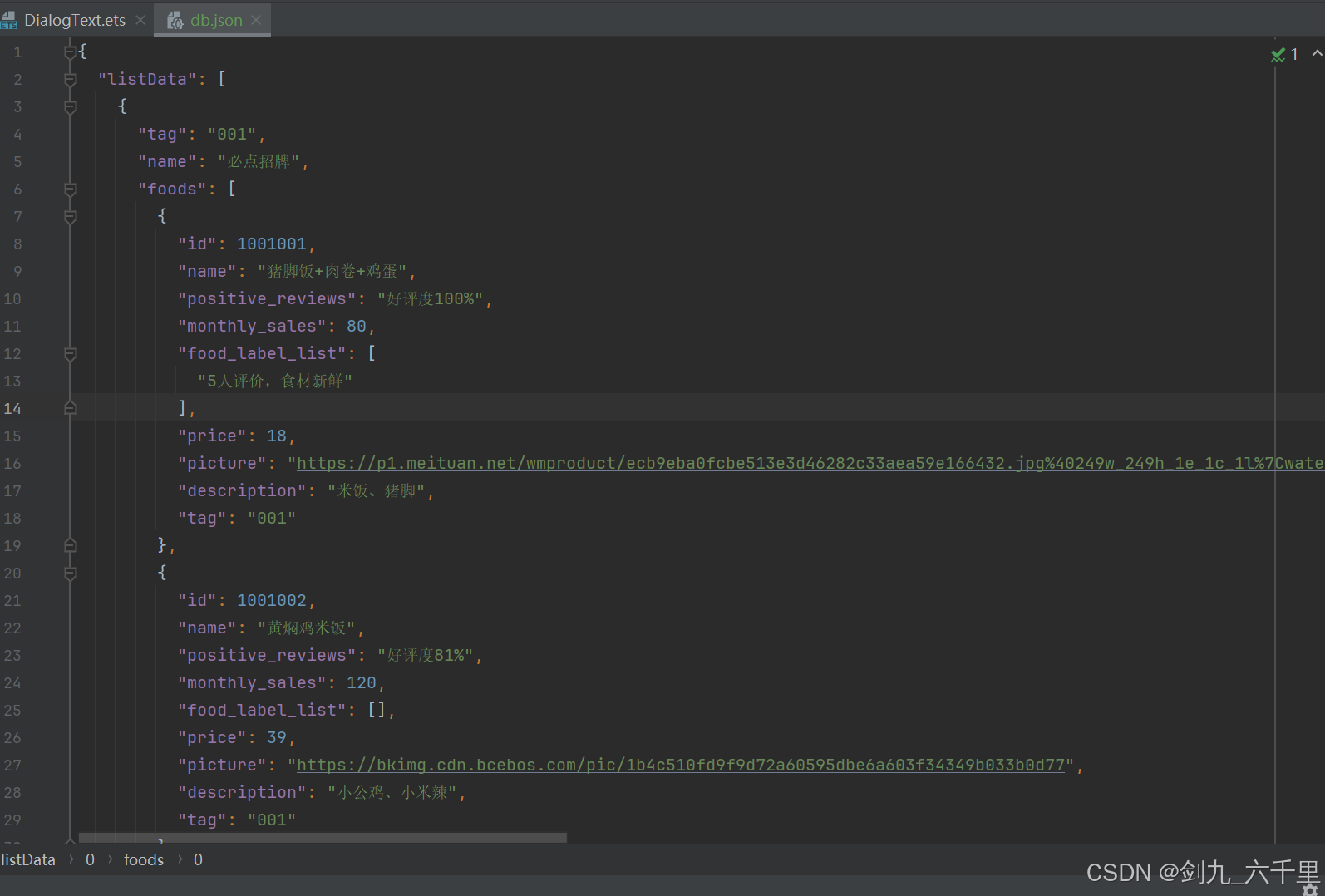Click the id value 1001001
1325x896 pixels.
272,244
